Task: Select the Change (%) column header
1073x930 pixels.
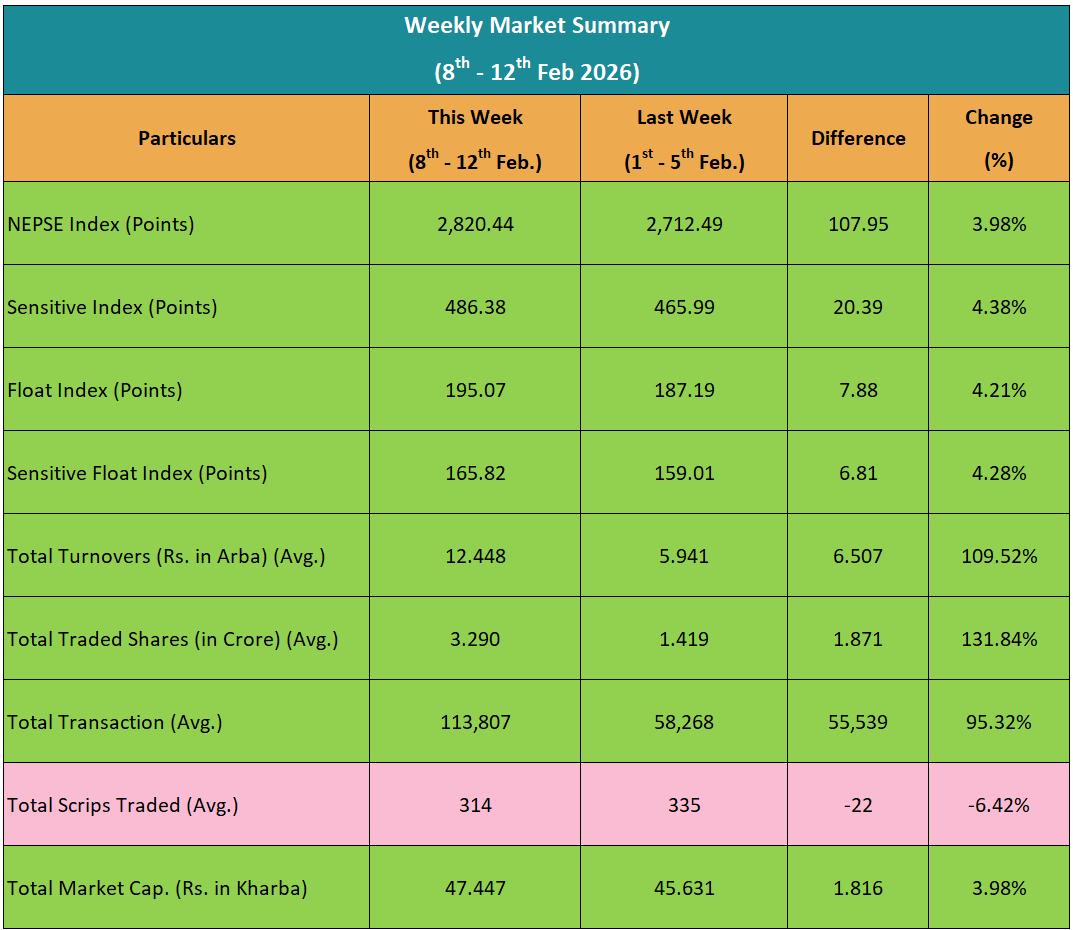Action: click(x=998, y=139)
